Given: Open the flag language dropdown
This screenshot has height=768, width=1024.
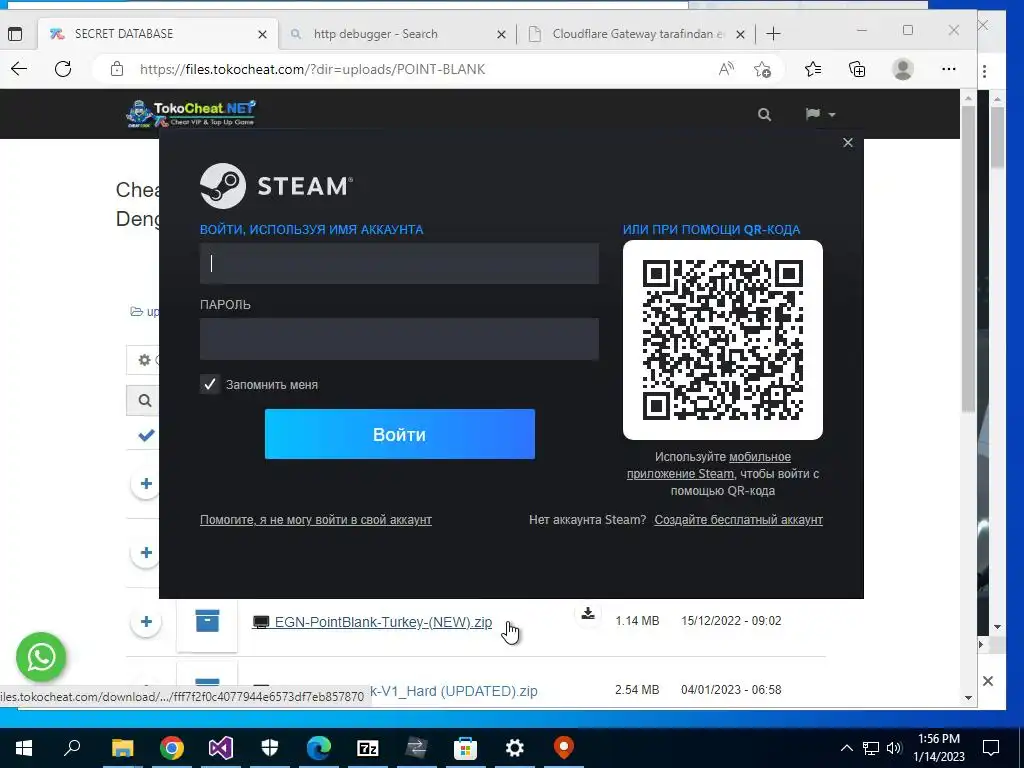Looking at the screenshot, I should tap(820, 114).
